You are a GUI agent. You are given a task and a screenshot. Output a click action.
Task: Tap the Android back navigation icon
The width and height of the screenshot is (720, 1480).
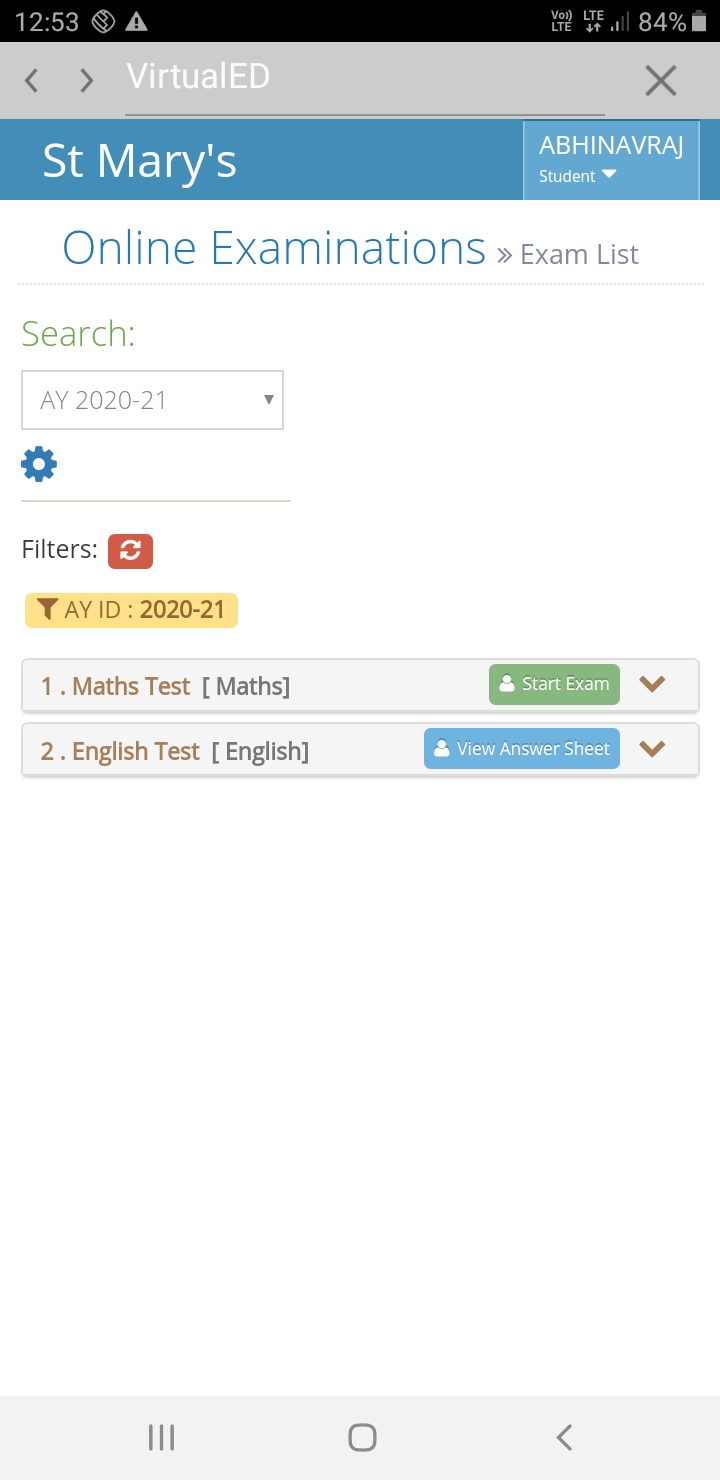pyautogui.click(x=564, y=1437)
